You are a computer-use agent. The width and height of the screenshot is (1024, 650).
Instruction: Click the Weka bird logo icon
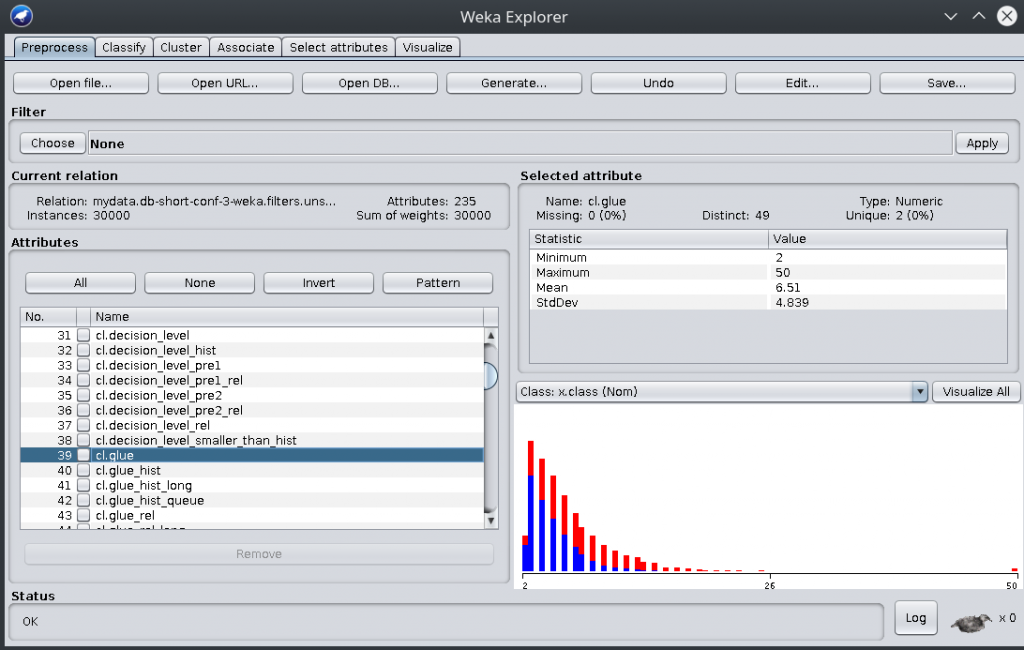22,16
